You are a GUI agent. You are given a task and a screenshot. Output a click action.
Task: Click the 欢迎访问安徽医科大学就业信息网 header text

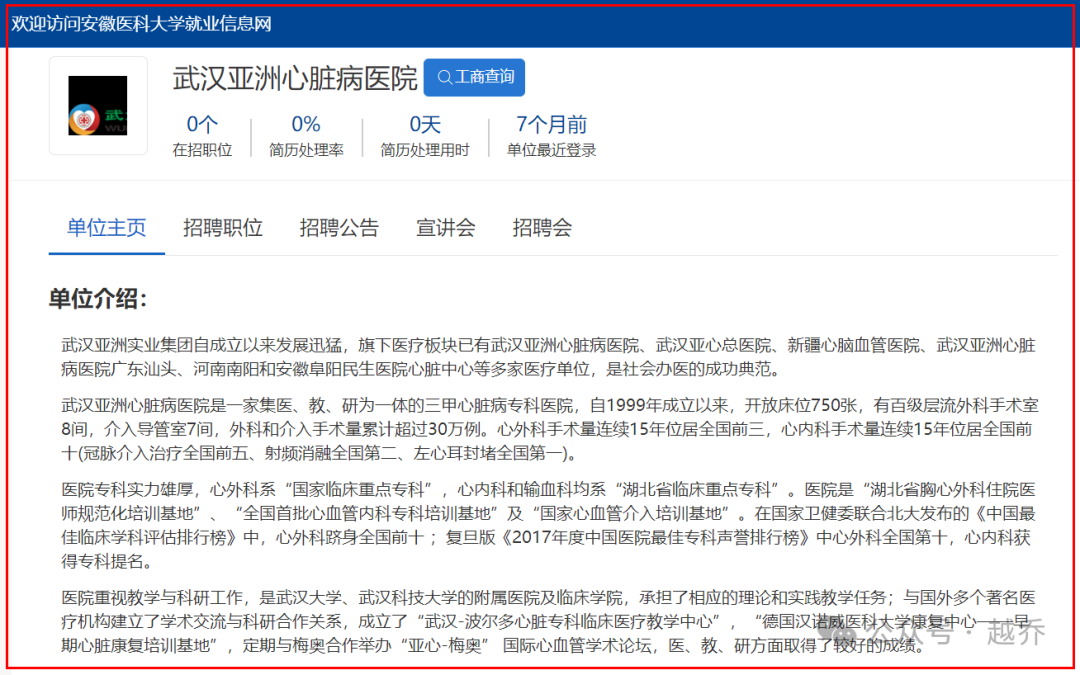(141, 24)
